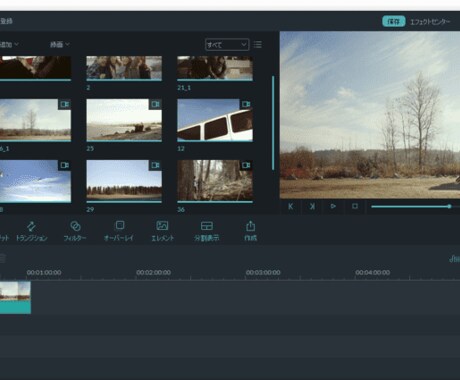Open the すべて filter dropdown
Screen dimensions: 460x380
click(x=227, y=45)
